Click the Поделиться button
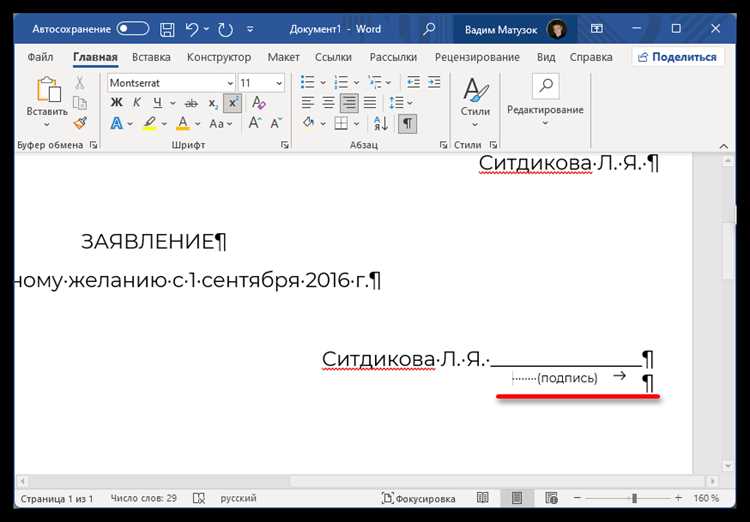The width and height of the screenshot is (750, 522). coord(677,57)
